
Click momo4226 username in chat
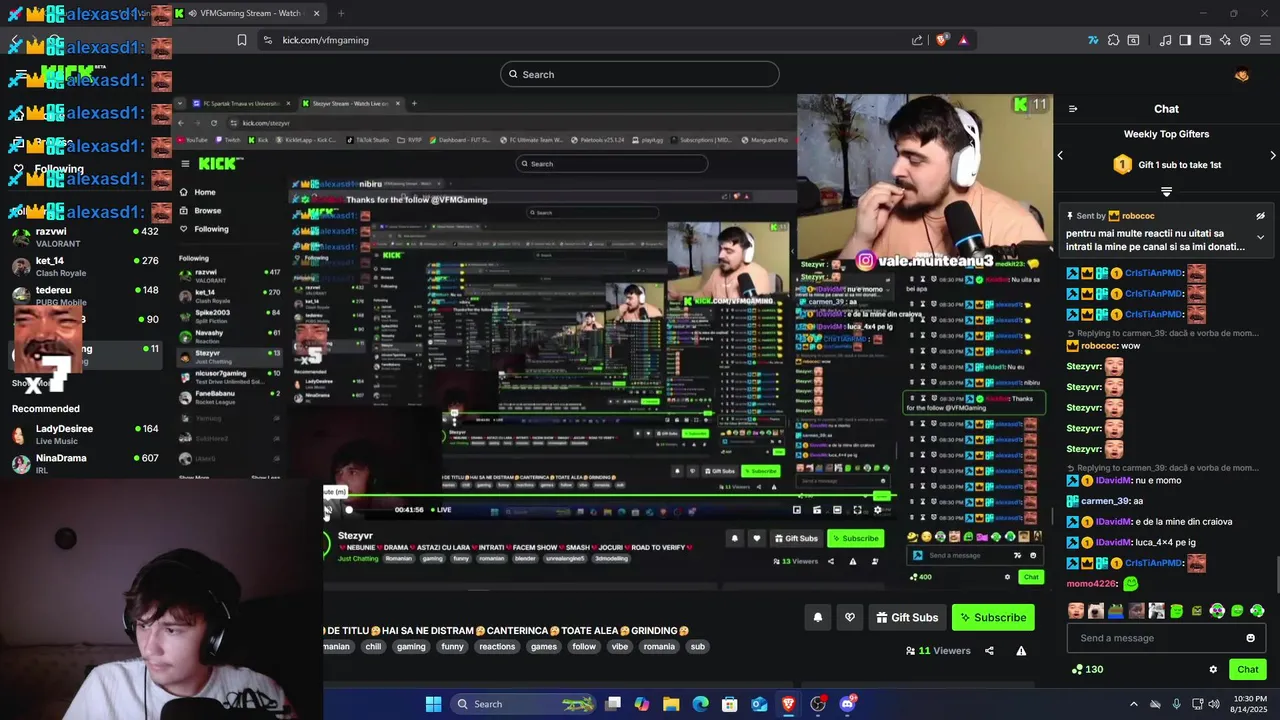(x=1092, y=584)
